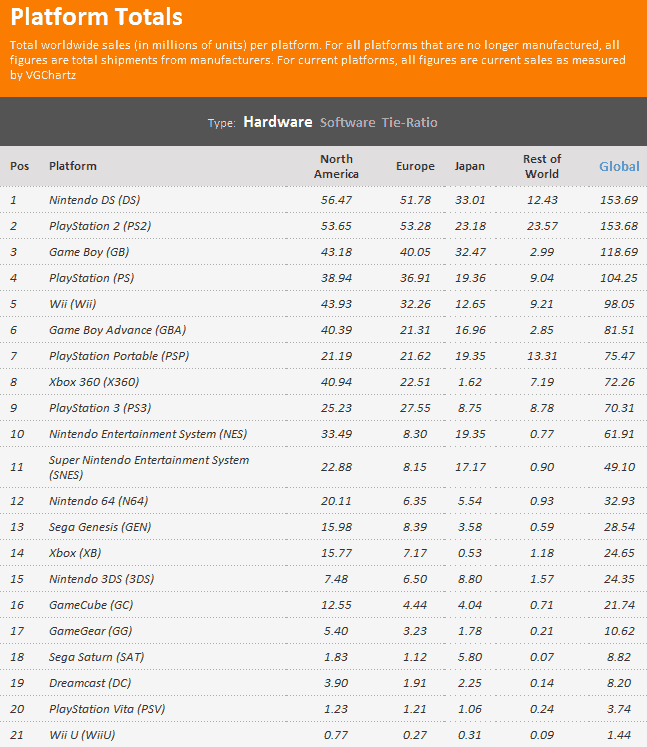The image size is (647, 747).
Task: Switch to the Tie-Ratio type tab
Action: coord(409,122)
